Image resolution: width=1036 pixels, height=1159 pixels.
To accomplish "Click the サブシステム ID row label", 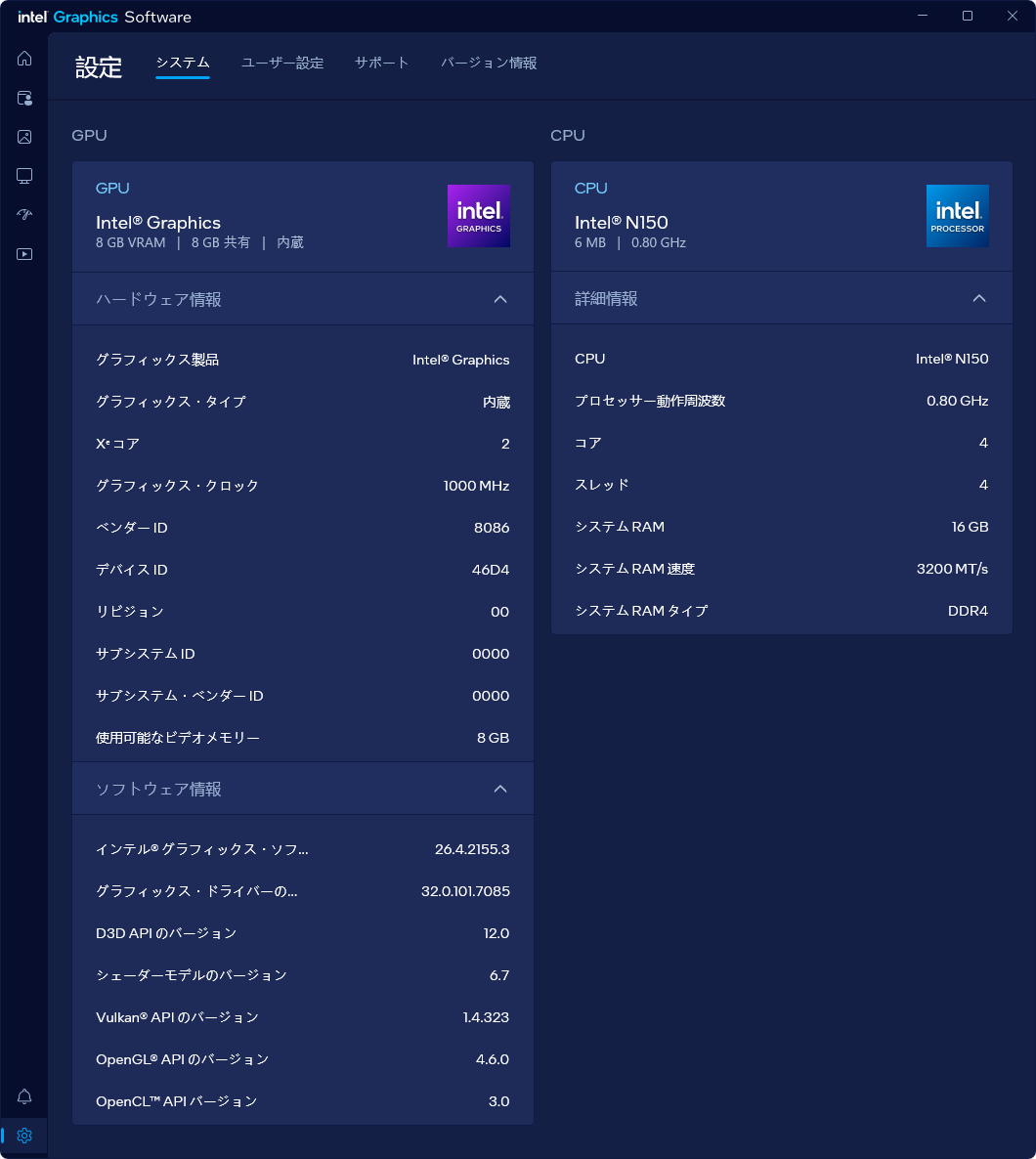I will (x=145, y=654).
